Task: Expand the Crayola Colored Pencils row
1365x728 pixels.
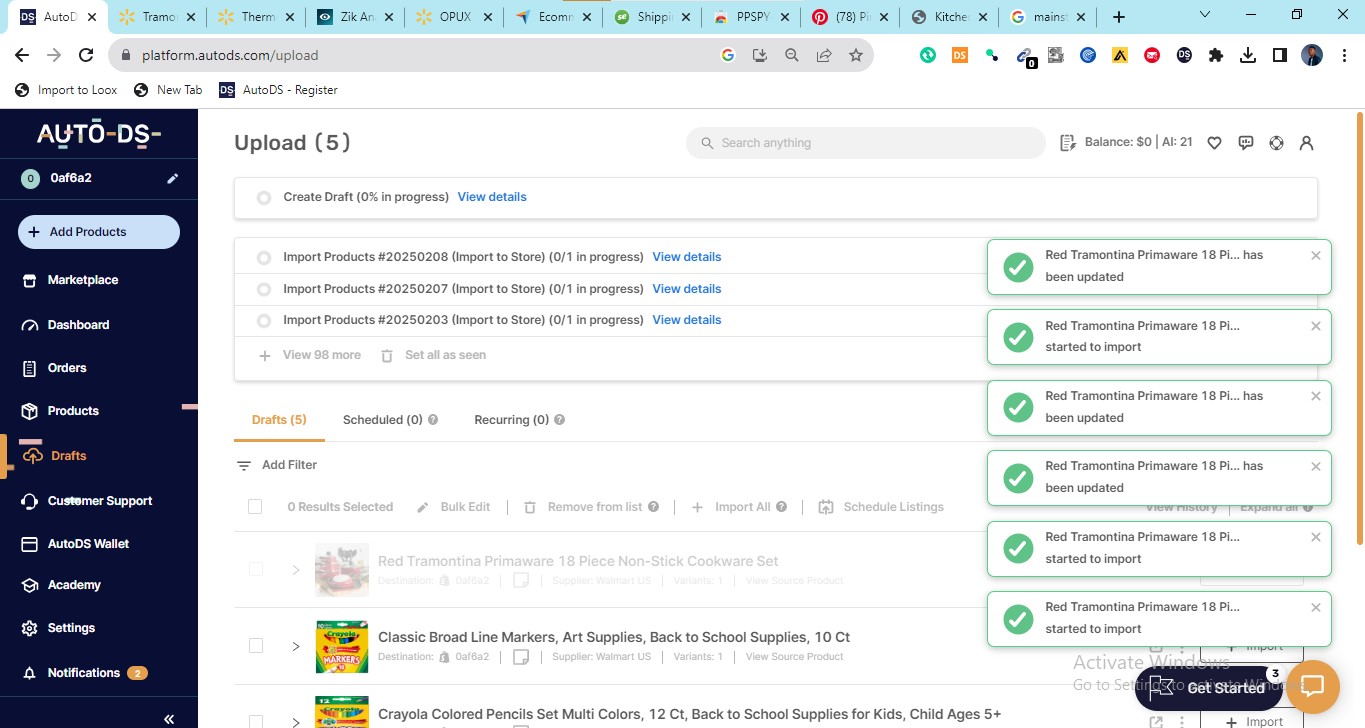Action: click(296, 721)
